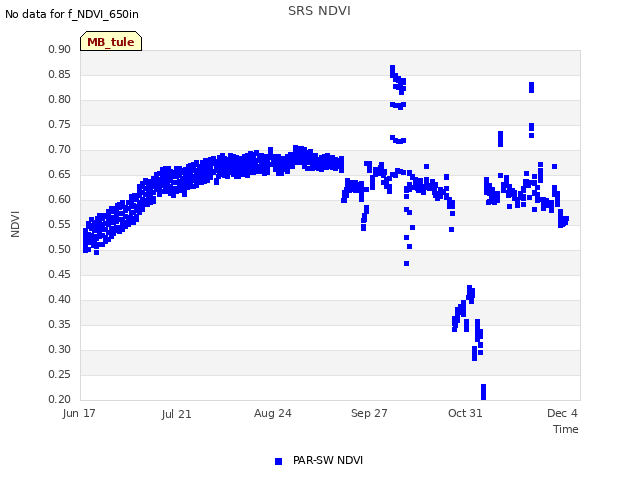
Task: Click the PAR-SW NDVI legend label
Action: click(x=328, y=460)
